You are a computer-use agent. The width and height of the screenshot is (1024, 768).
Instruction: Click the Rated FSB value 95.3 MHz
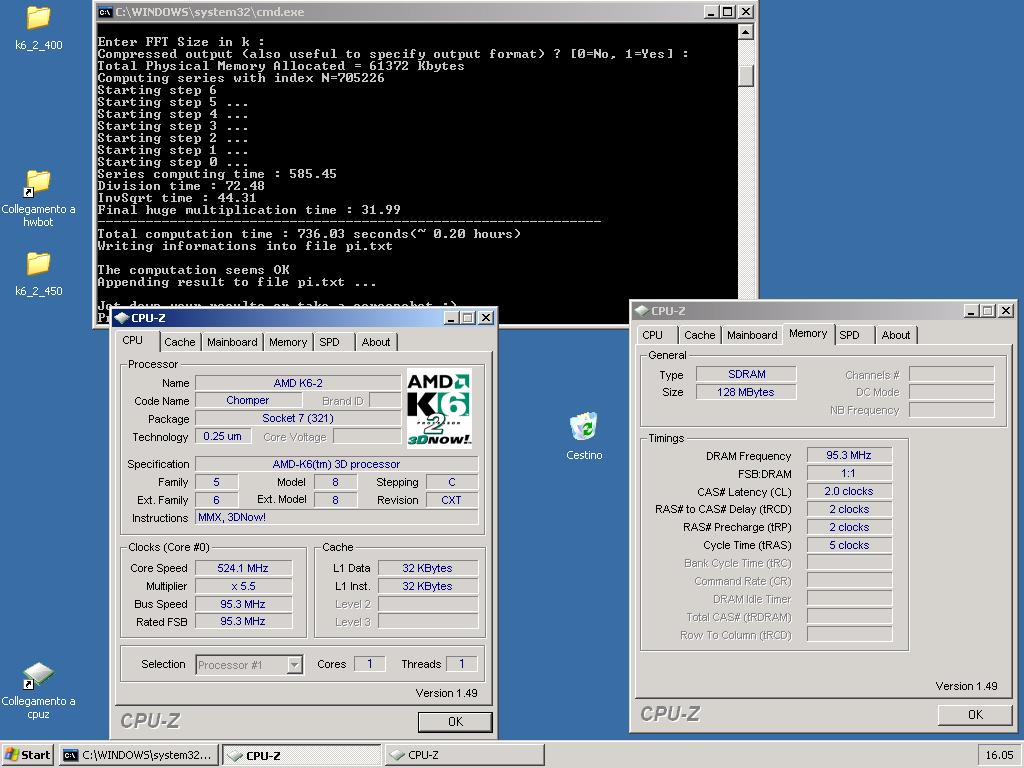(x=242, y=622)
